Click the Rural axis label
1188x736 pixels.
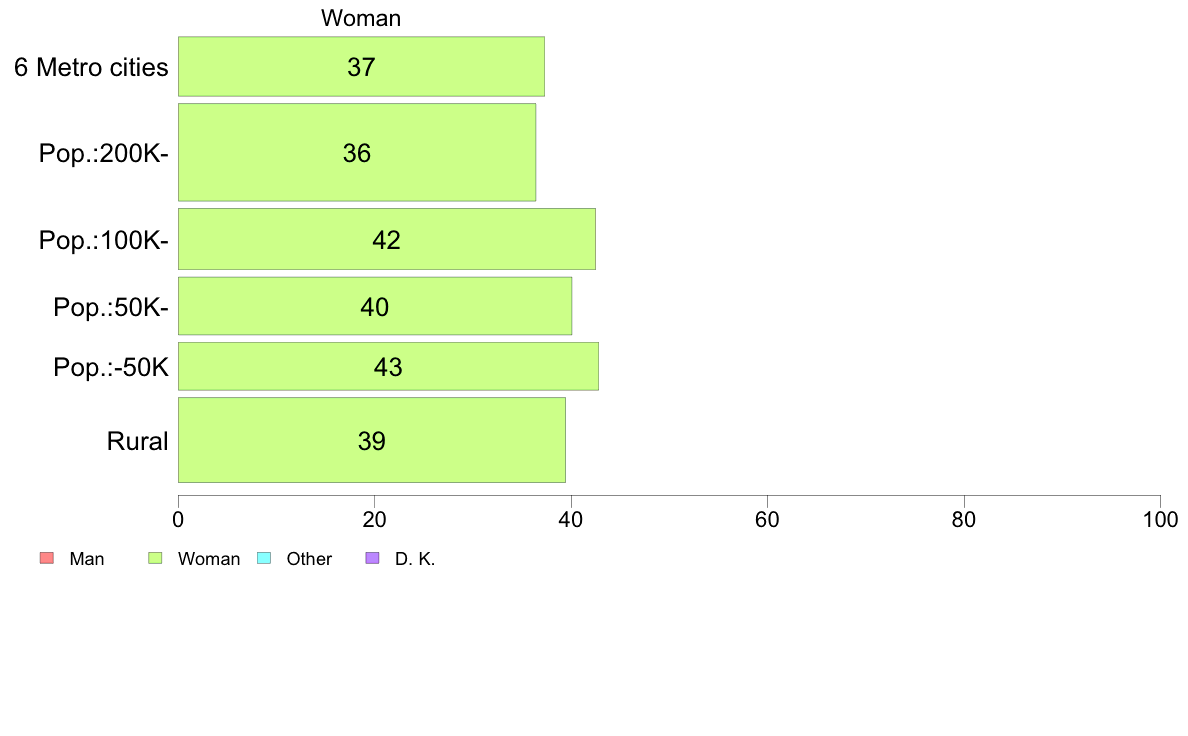click(137, 441)
